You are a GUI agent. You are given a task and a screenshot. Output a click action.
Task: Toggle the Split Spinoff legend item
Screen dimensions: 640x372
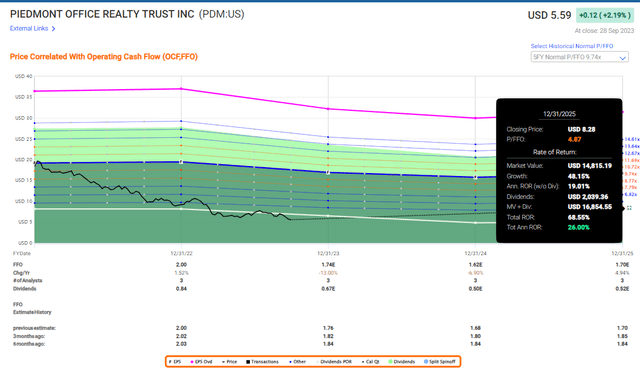(x=440, y=362)
